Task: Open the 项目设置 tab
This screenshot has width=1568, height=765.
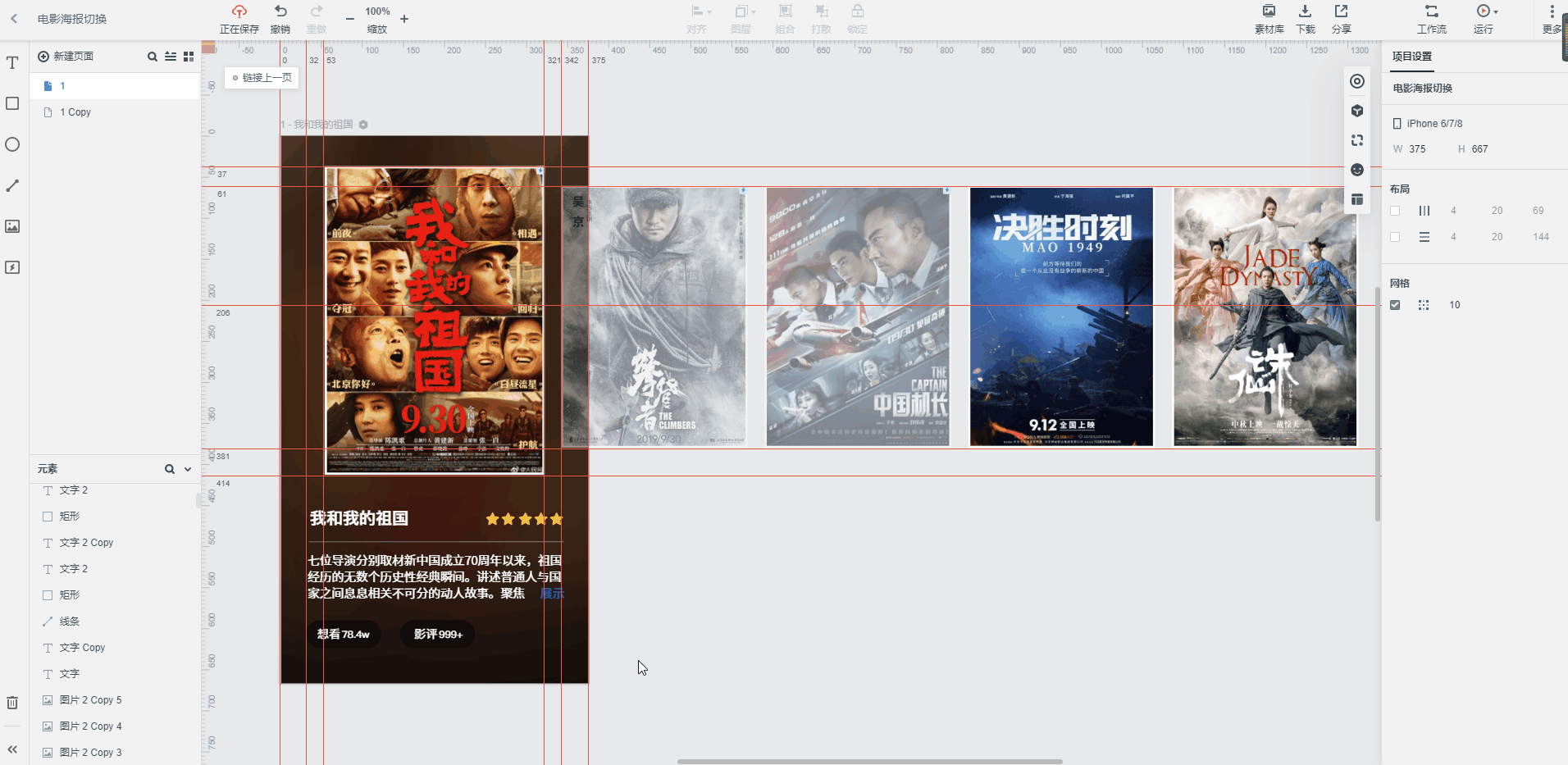Action: (x=1411, y=57)
